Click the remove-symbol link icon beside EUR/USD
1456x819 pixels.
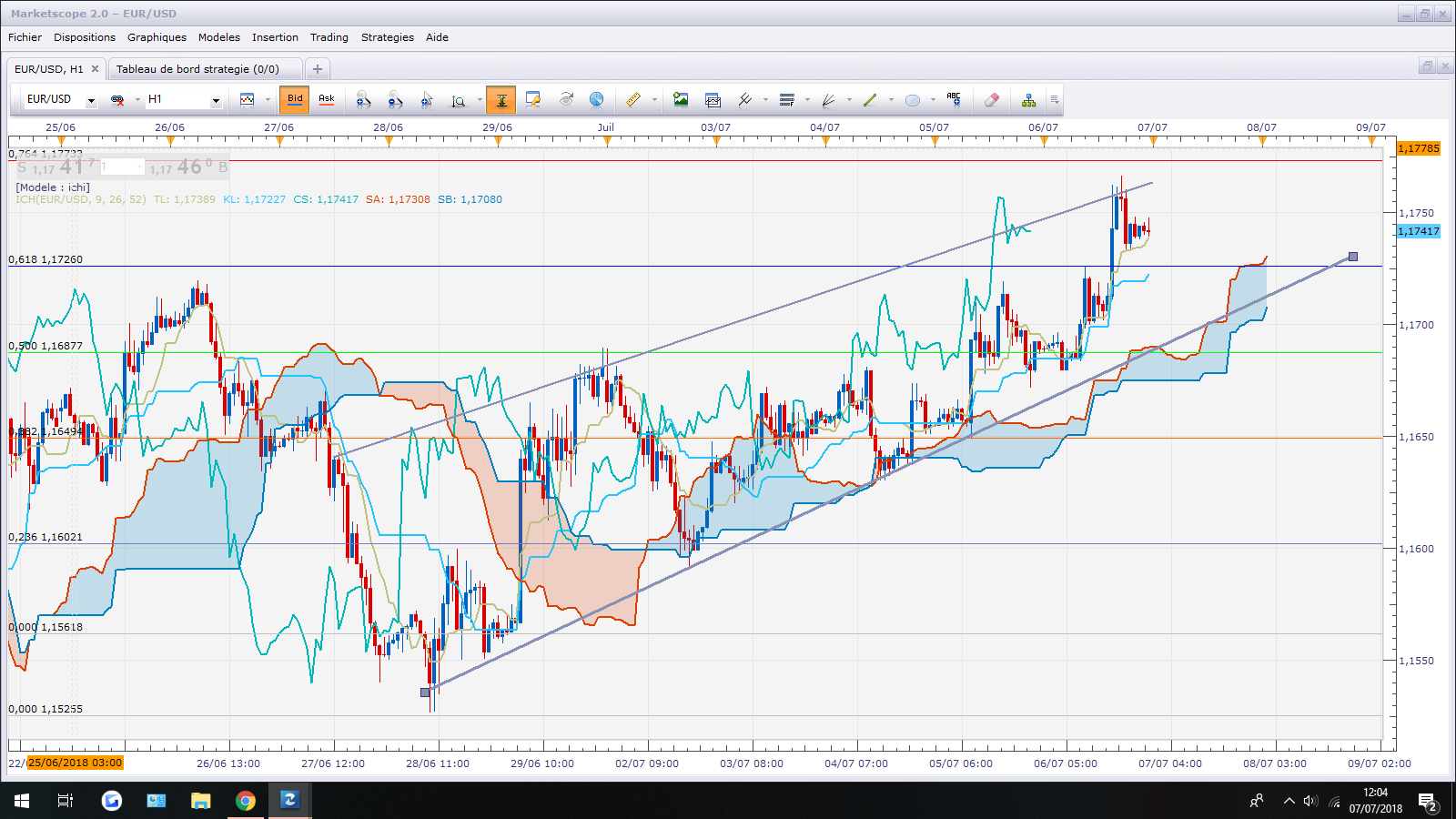coord(117,100)
